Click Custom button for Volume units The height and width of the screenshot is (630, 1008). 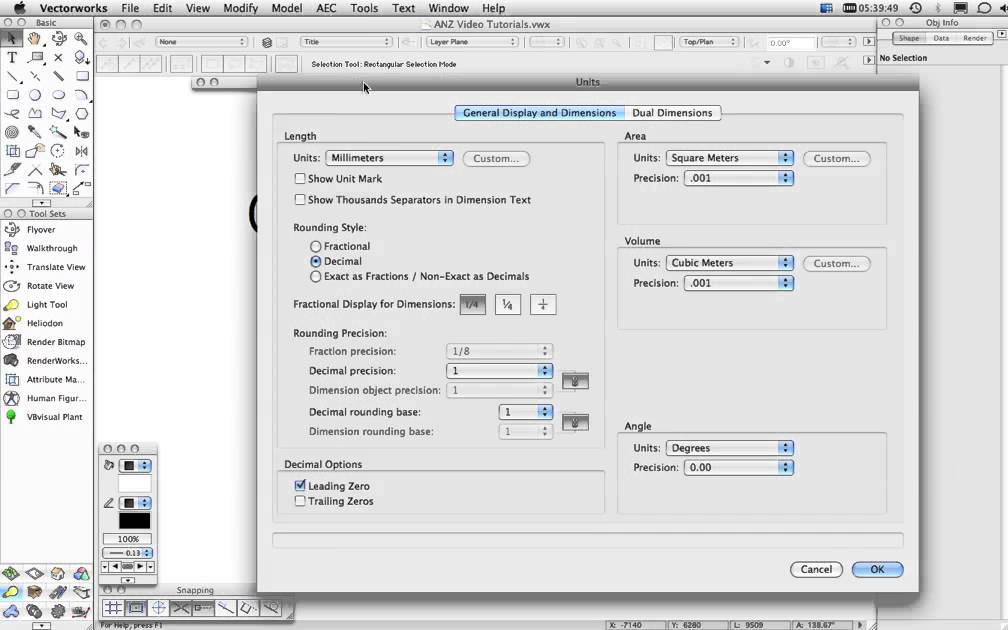(836, 264)
